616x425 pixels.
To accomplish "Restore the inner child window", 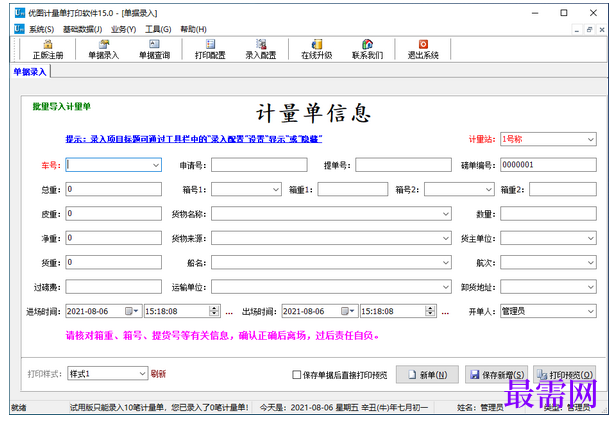I will click(589, 30).
